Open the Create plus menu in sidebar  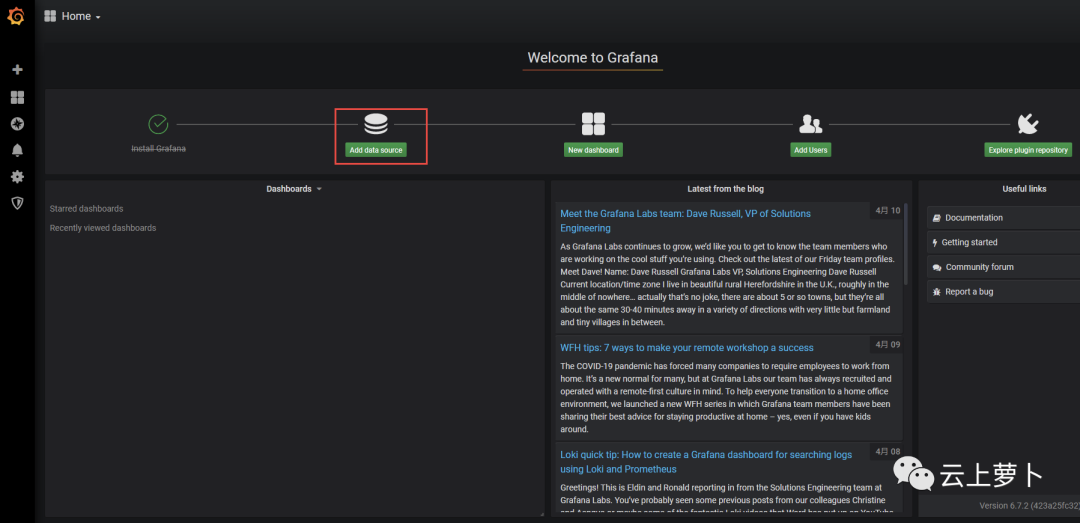17,70
